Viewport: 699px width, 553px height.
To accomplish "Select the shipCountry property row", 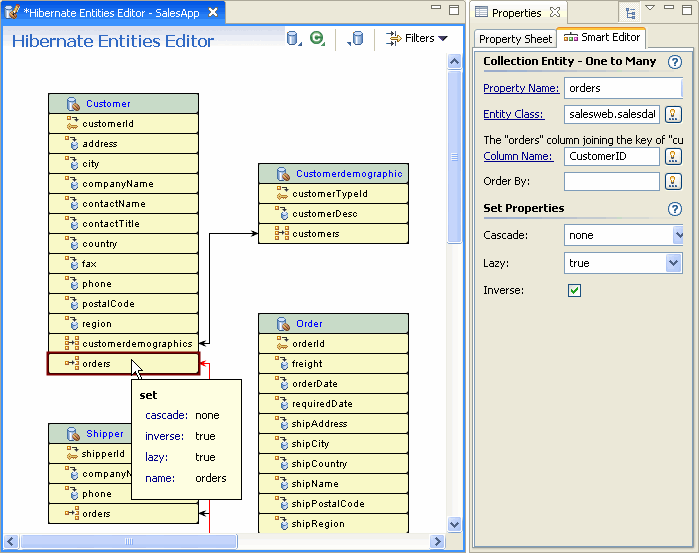I will [333, 464].
